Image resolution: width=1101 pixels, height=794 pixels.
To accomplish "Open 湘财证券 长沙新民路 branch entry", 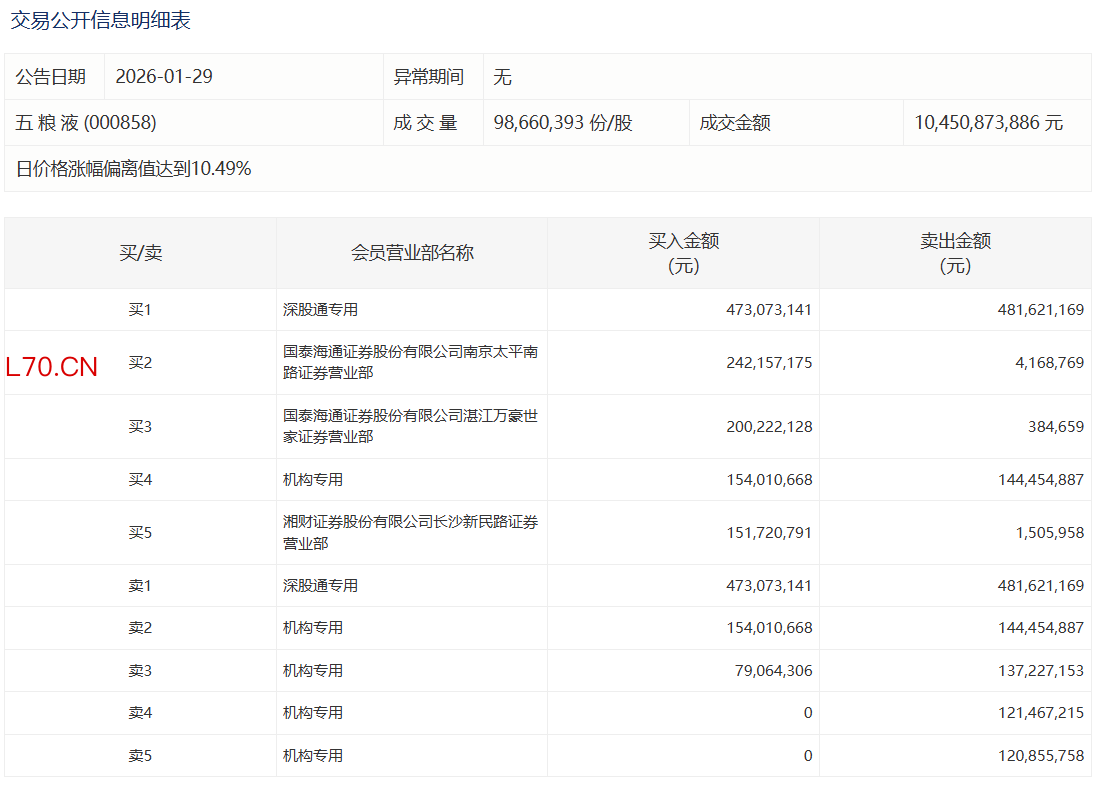I will click(410, 532).
